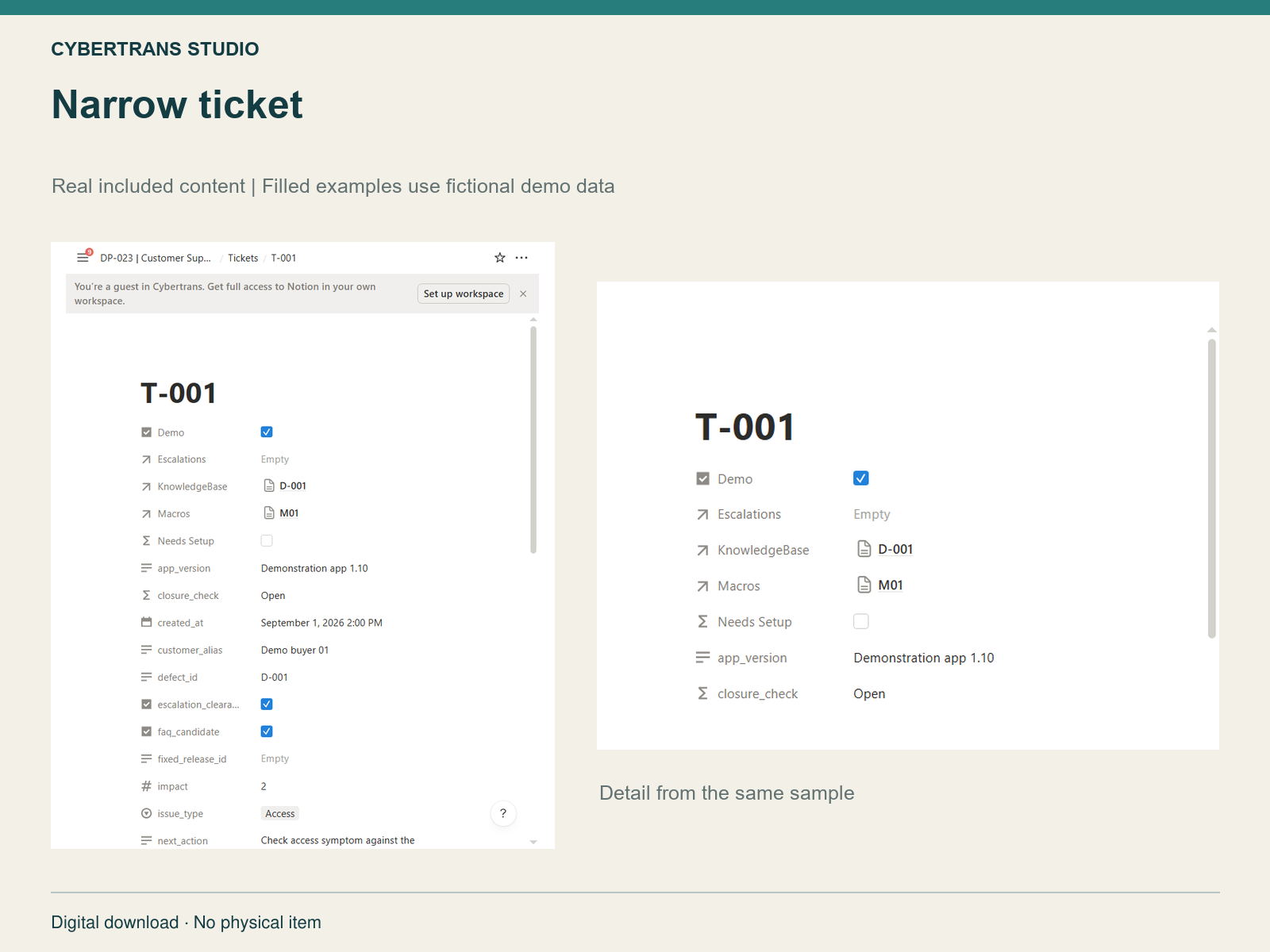Click the text icon next to customer_alias
This screenshot has height=952, width=1270.
[146, 650]
